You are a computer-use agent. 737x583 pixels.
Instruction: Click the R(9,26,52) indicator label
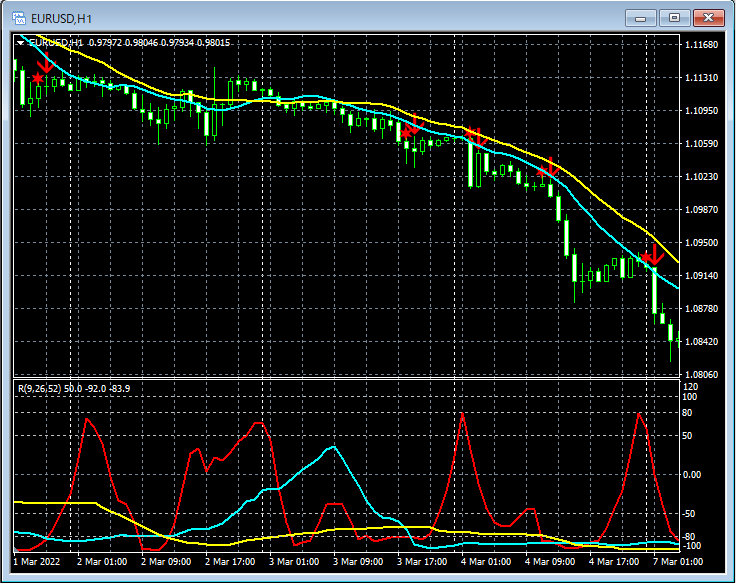[x=39, y=388]
